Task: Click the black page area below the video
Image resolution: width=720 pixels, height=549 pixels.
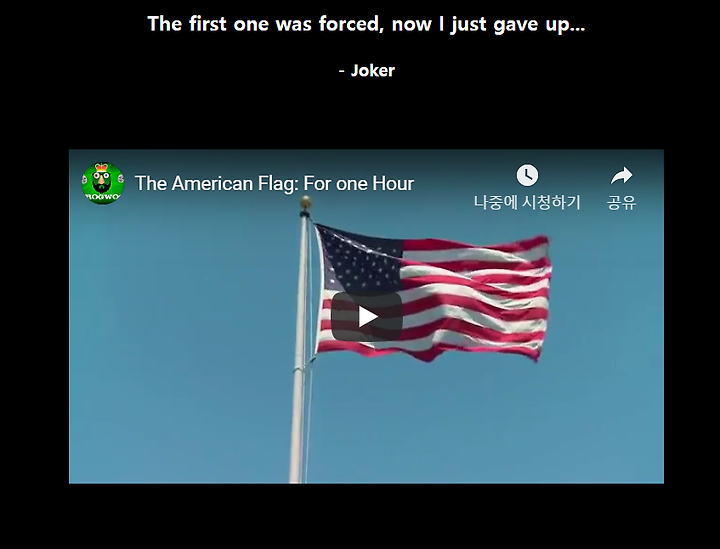Action: (366, 516)
